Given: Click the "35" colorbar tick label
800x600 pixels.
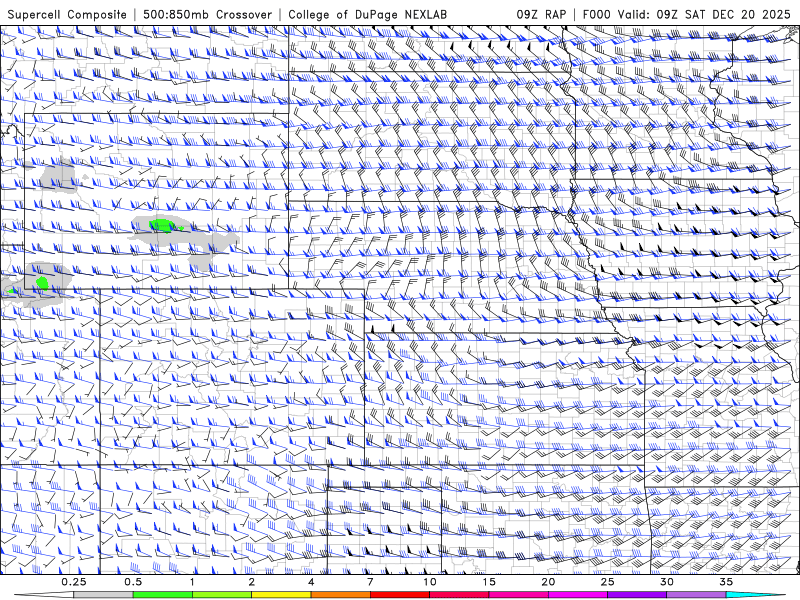Looking at the screenshot, I should coord(726,582).
